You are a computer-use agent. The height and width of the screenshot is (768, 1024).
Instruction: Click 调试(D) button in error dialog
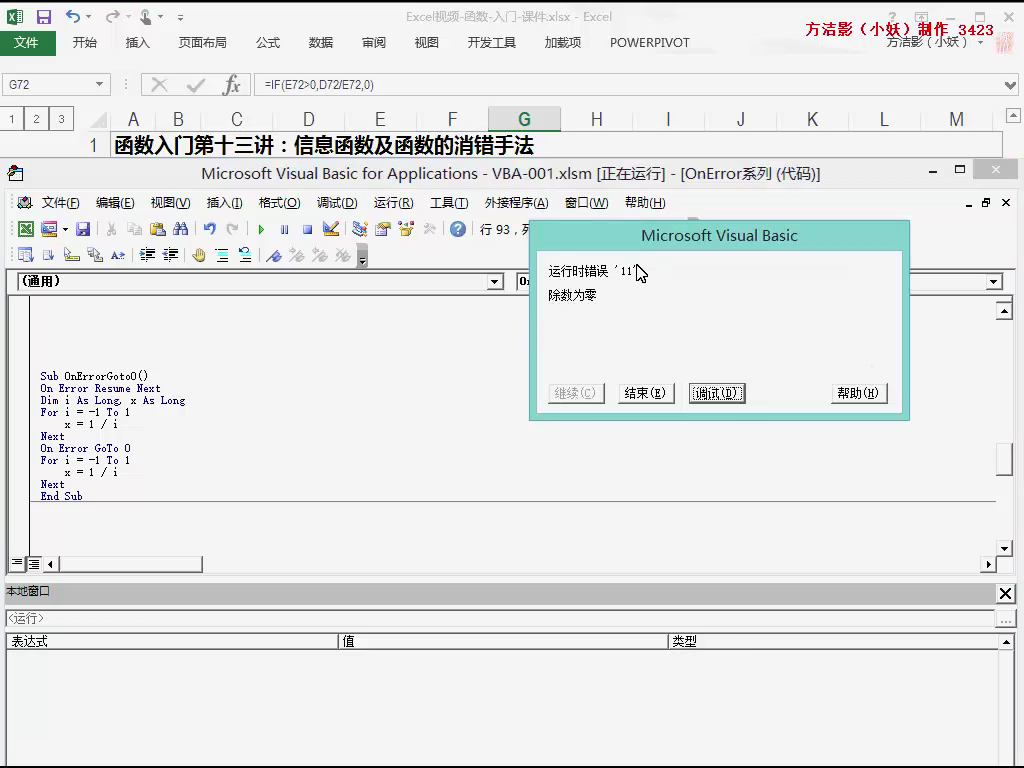pyautogui.click(x=717, y=393)
